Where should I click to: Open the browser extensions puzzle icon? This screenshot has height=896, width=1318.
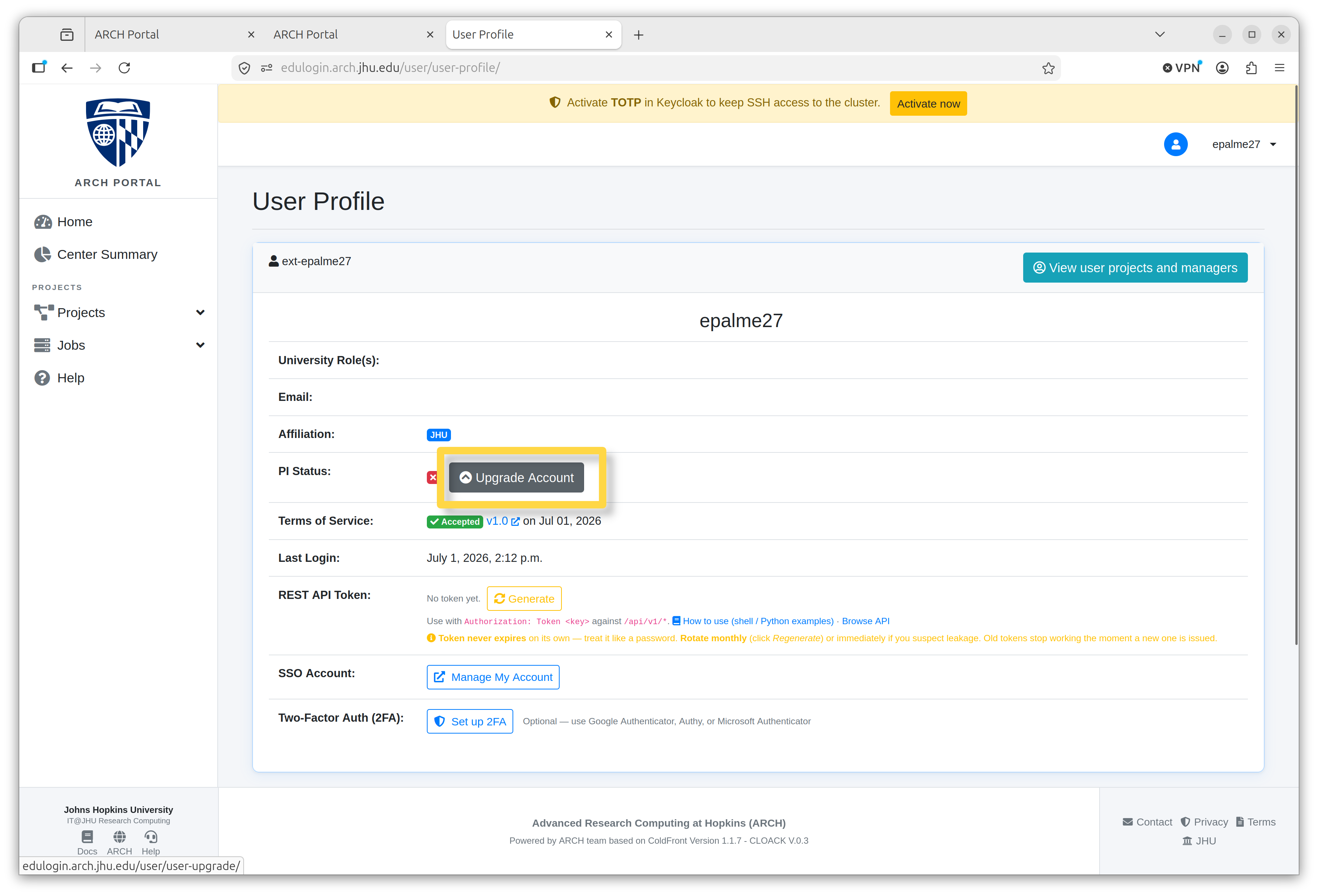[1251, 68]
